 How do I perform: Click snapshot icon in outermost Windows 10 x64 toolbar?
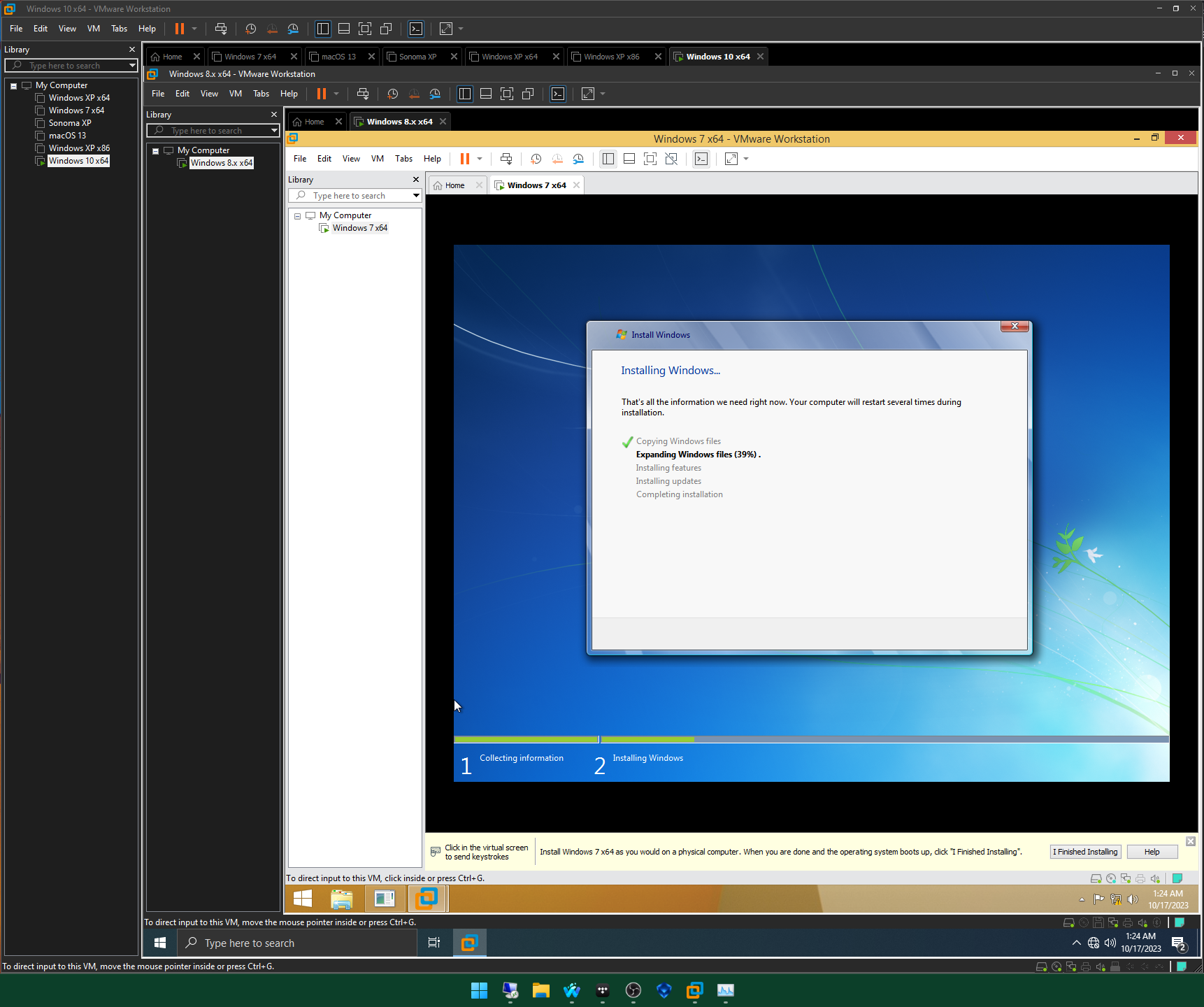point(250,29)
